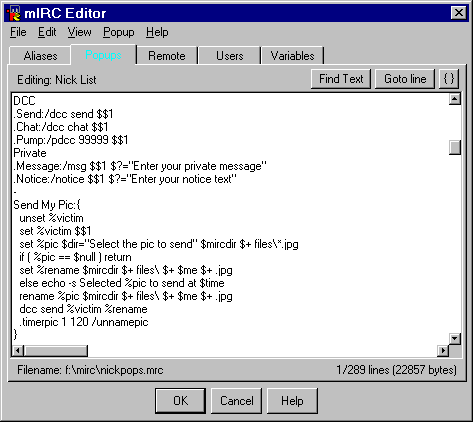This screenshot has height=422, width=473.
Task: Click the '.Notice:/notice $$1' line
Action: [x=125, y=179]
